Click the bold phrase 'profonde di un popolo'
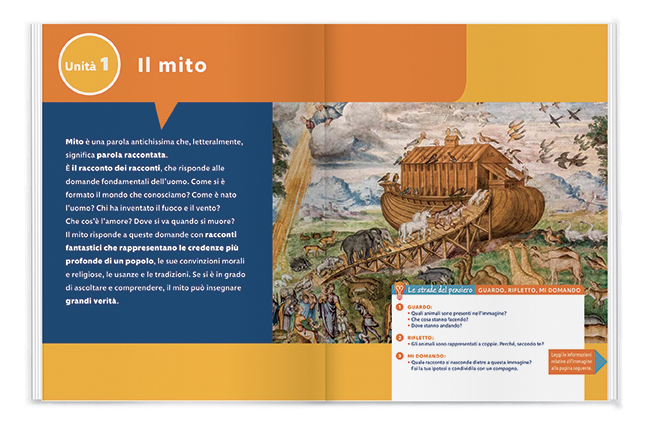The width and height of the screenshot is (652, 445). [109, 261]
